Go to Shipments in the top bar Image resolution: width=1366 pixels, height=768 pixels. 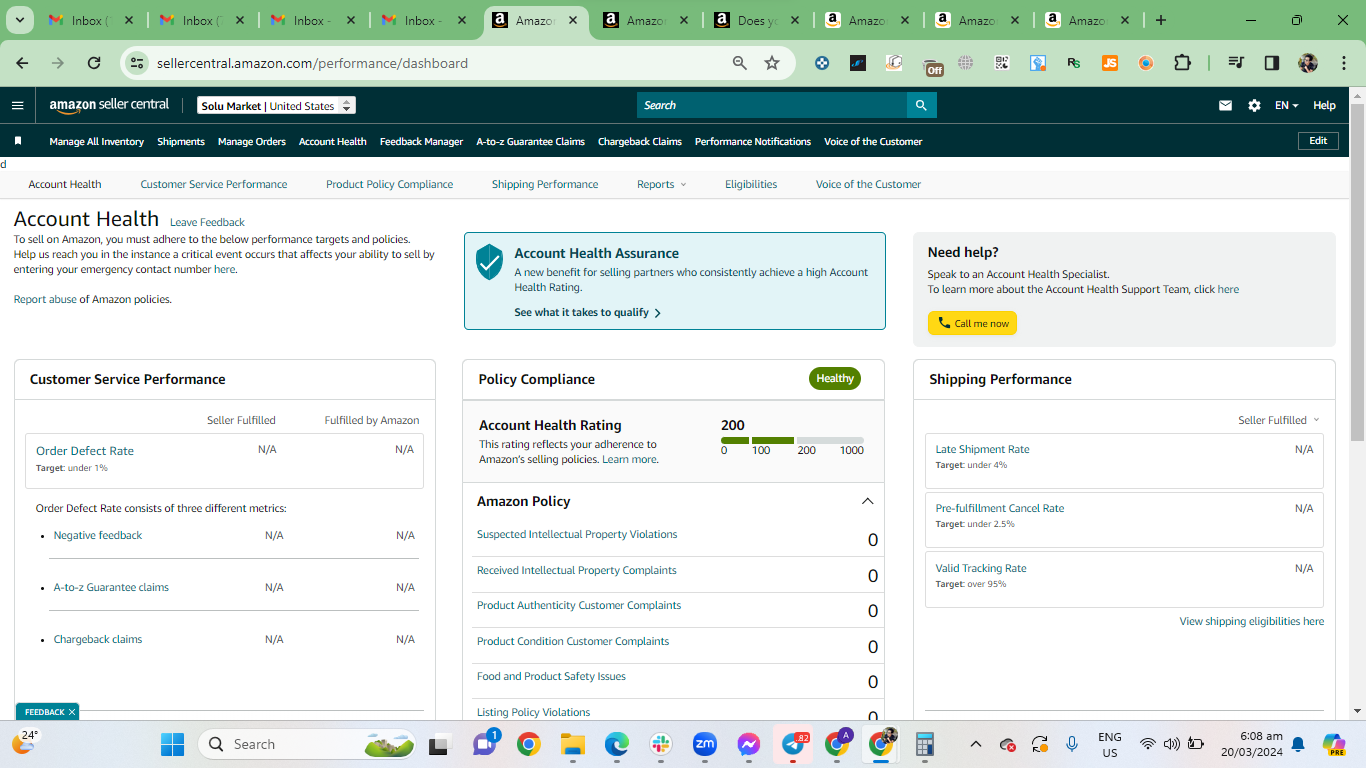181,141
